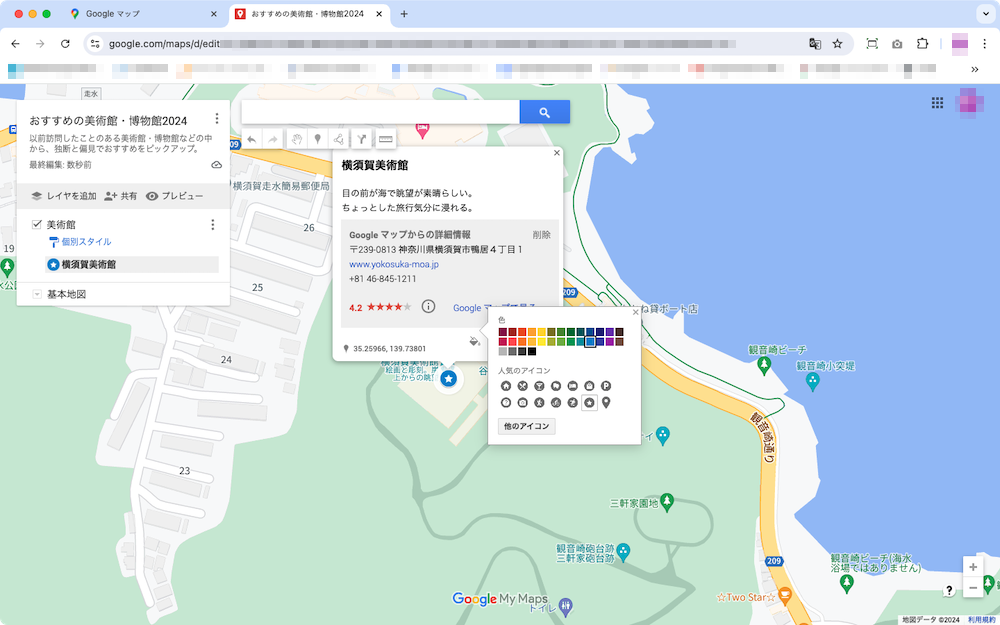Click the 観音崎ビーチ map label
1000x625 pixels.
click(777, 349)
